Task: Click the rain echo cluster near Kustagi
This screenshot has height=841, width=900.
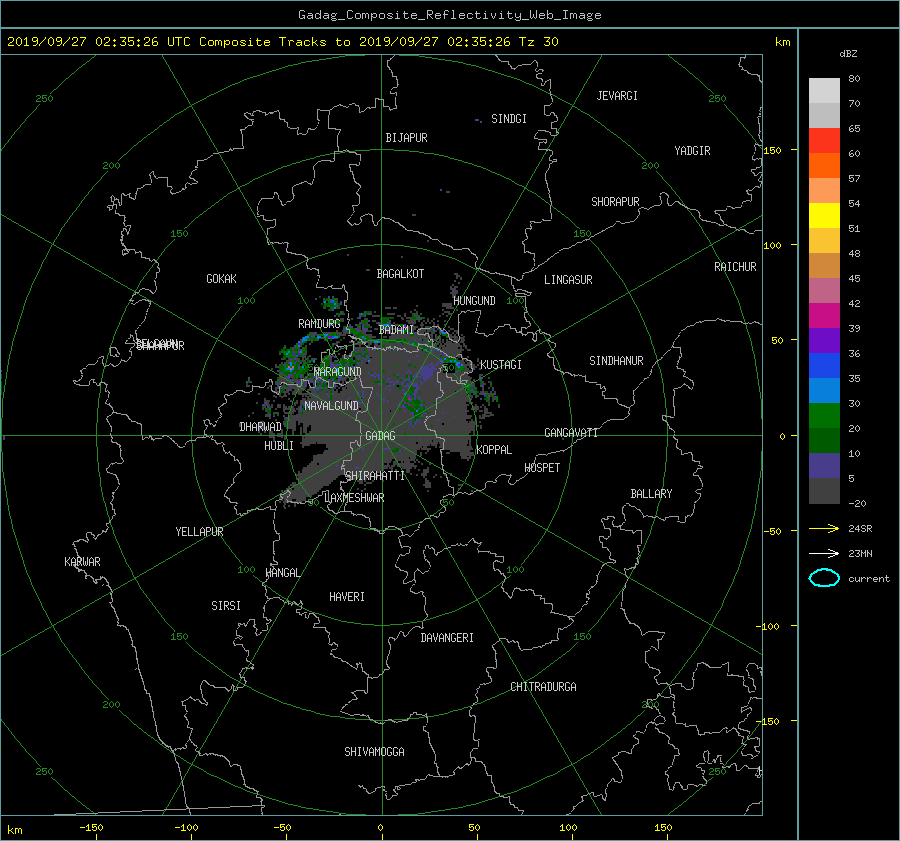Action: 453,366
